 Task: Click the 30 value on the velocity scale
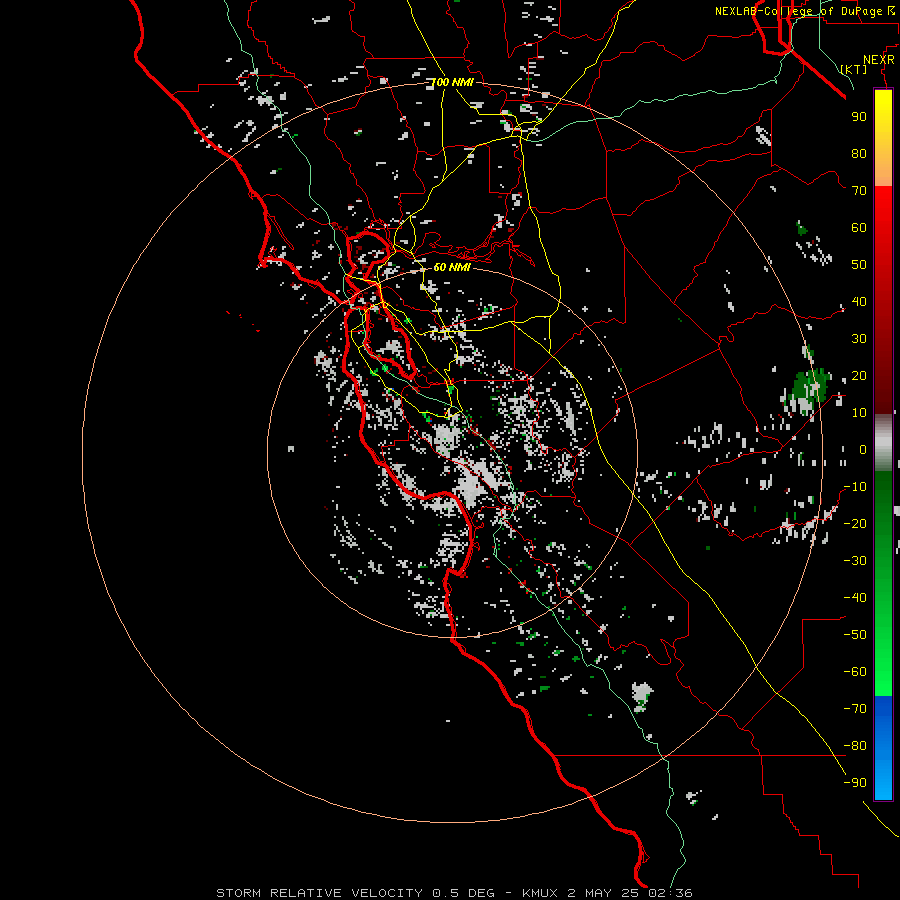click(859, 339)
